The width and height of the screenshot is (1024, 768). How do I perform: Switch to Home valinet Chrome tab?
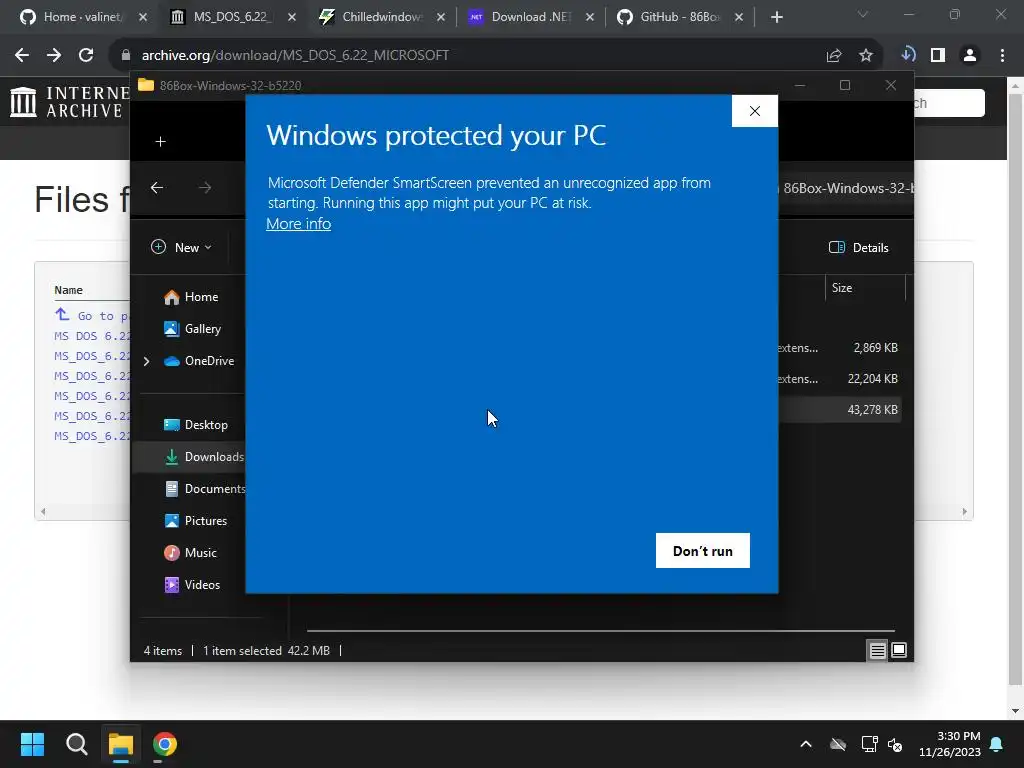pyautogui.click(x=83, y=17)
